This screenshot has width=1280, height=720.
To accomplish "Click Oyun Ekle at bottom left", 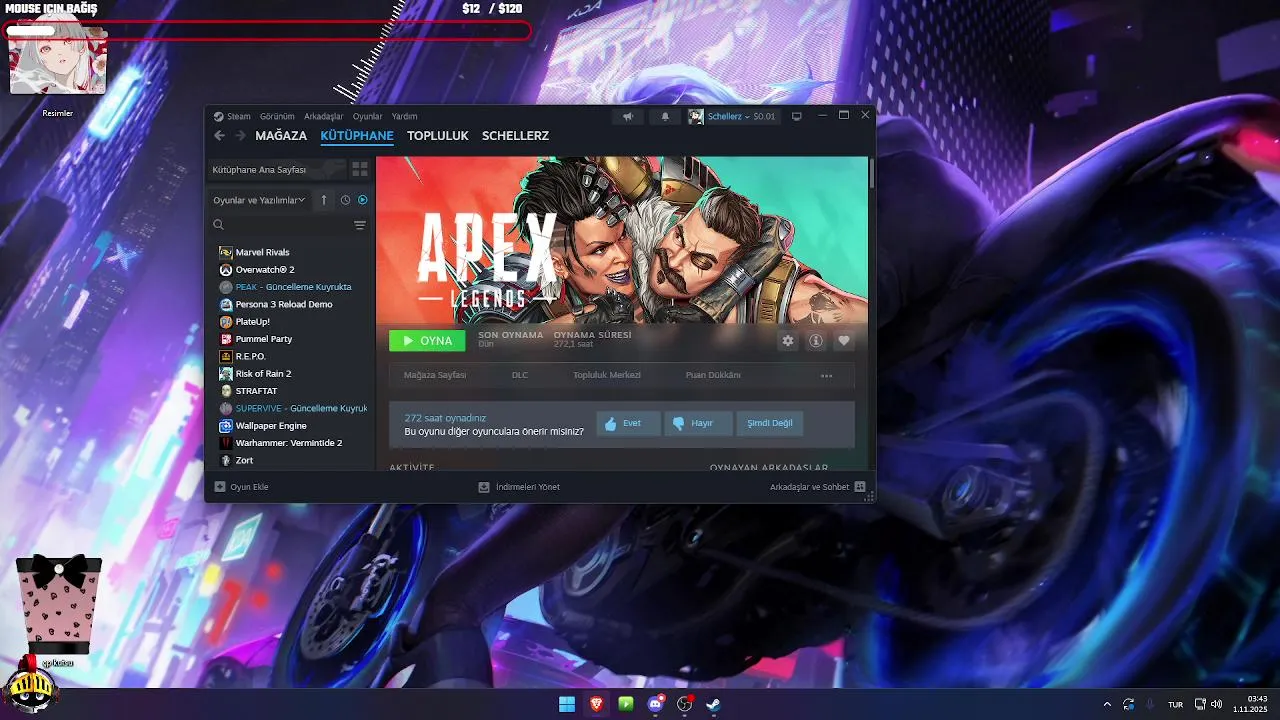I will tap(241, 487).
